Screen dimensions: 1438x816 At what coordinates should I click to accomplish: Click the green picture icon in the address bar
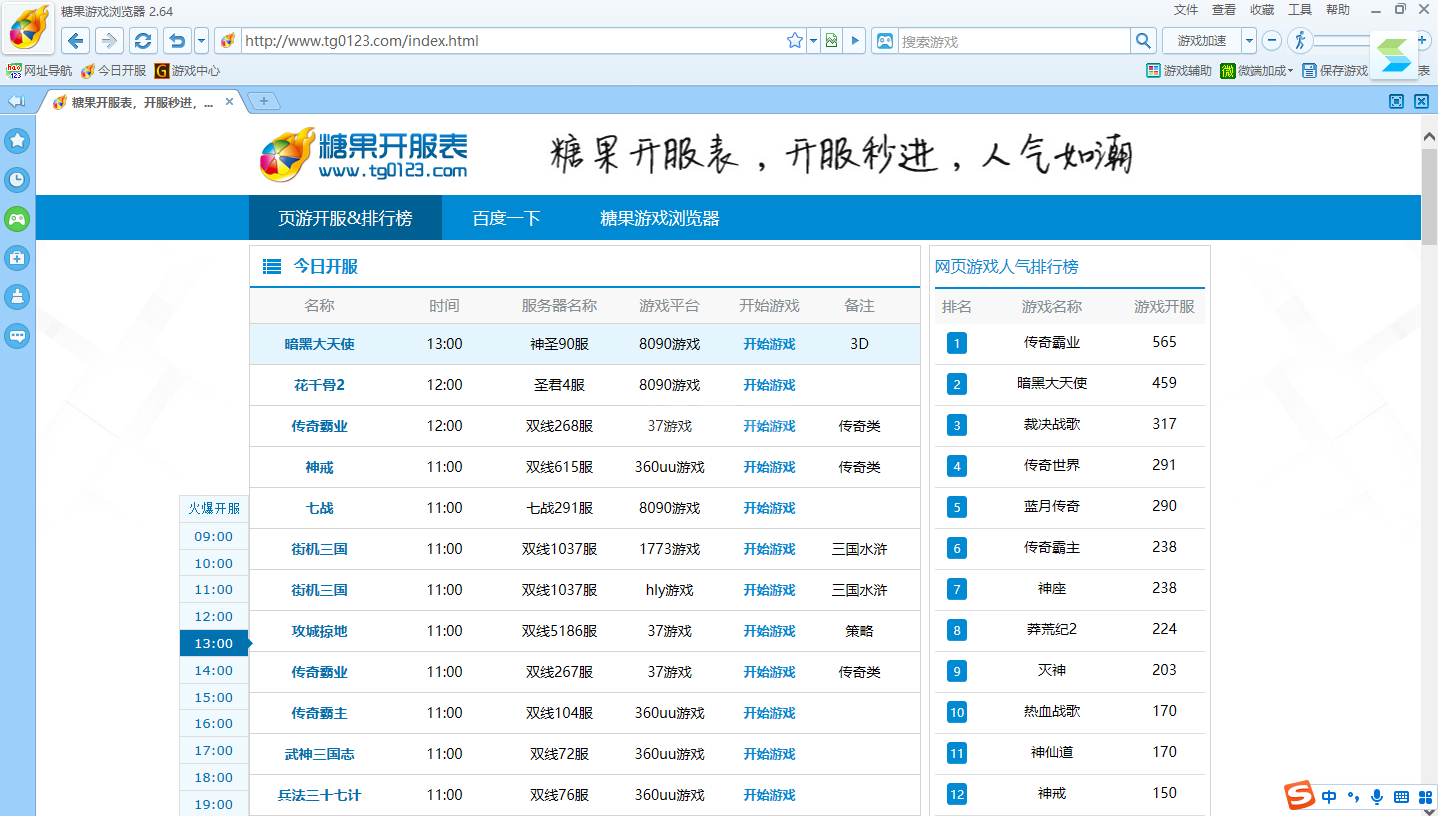pos(831,41)
